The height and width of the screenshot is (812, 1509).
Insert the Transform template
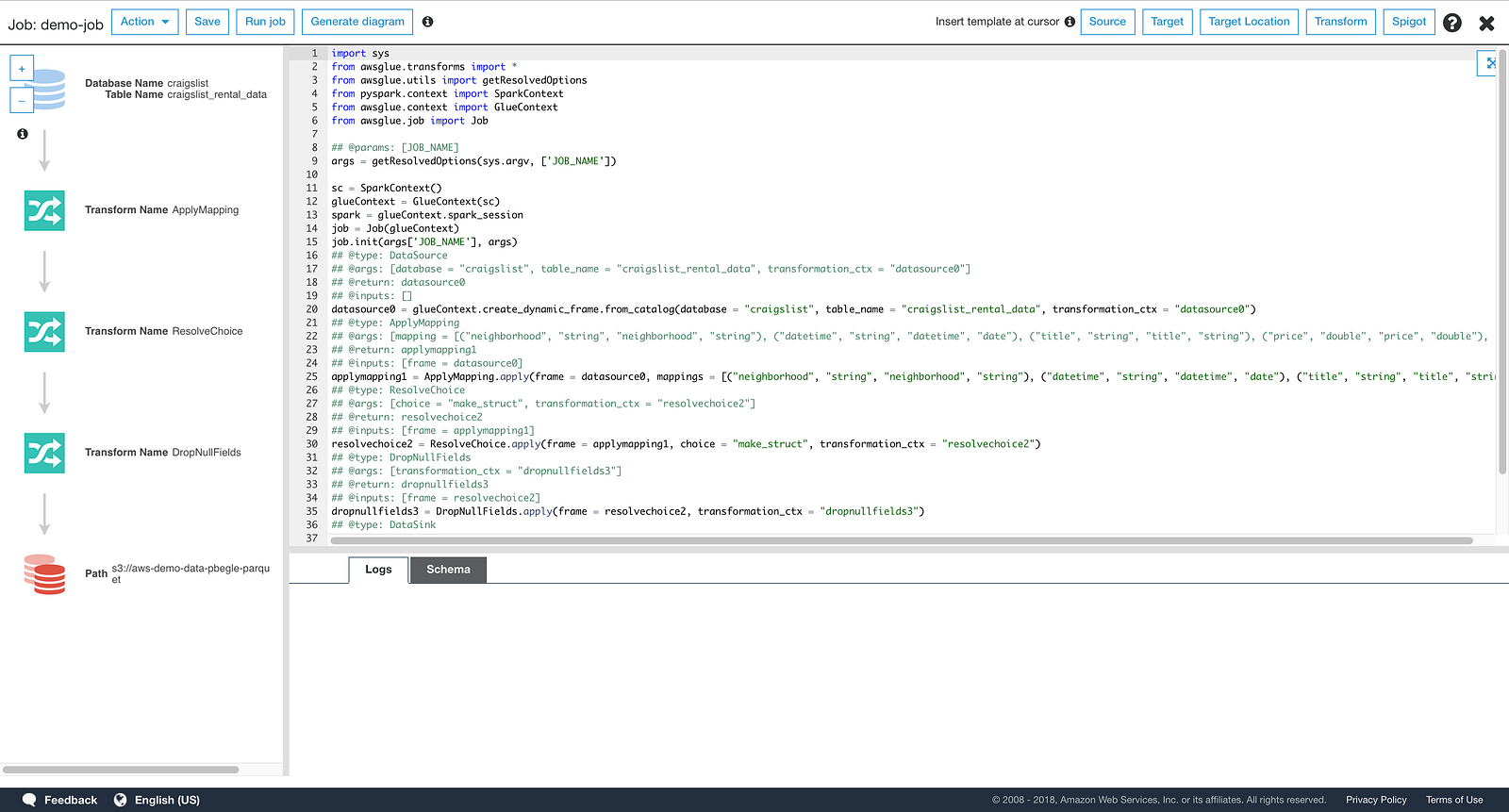coord(1340,22)
